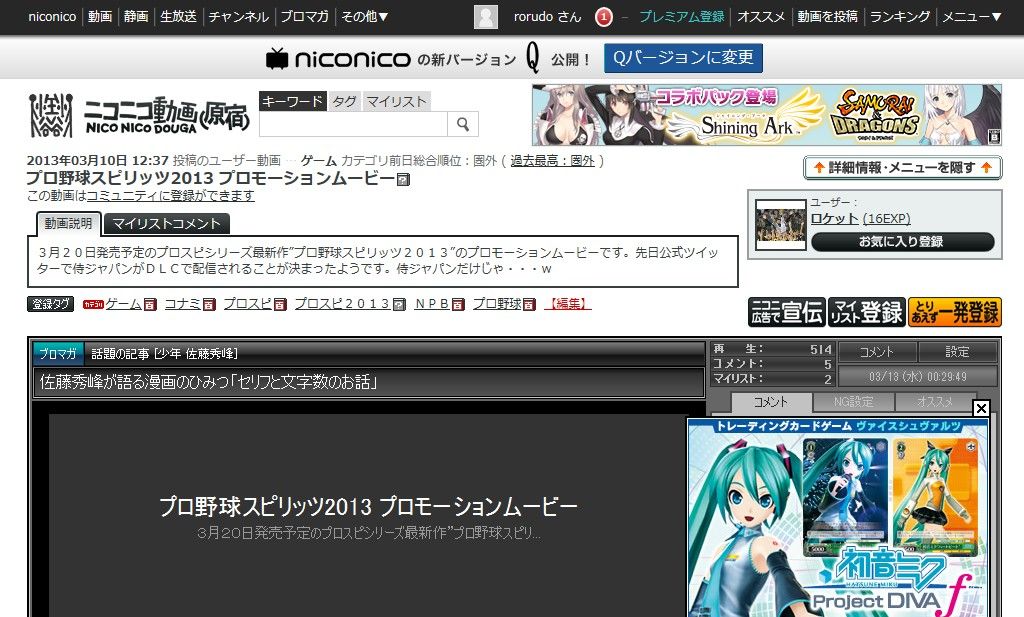Click Qバージョンに変更 button
The width and height of the screenshot is (1024, 617).
point(683,58)
